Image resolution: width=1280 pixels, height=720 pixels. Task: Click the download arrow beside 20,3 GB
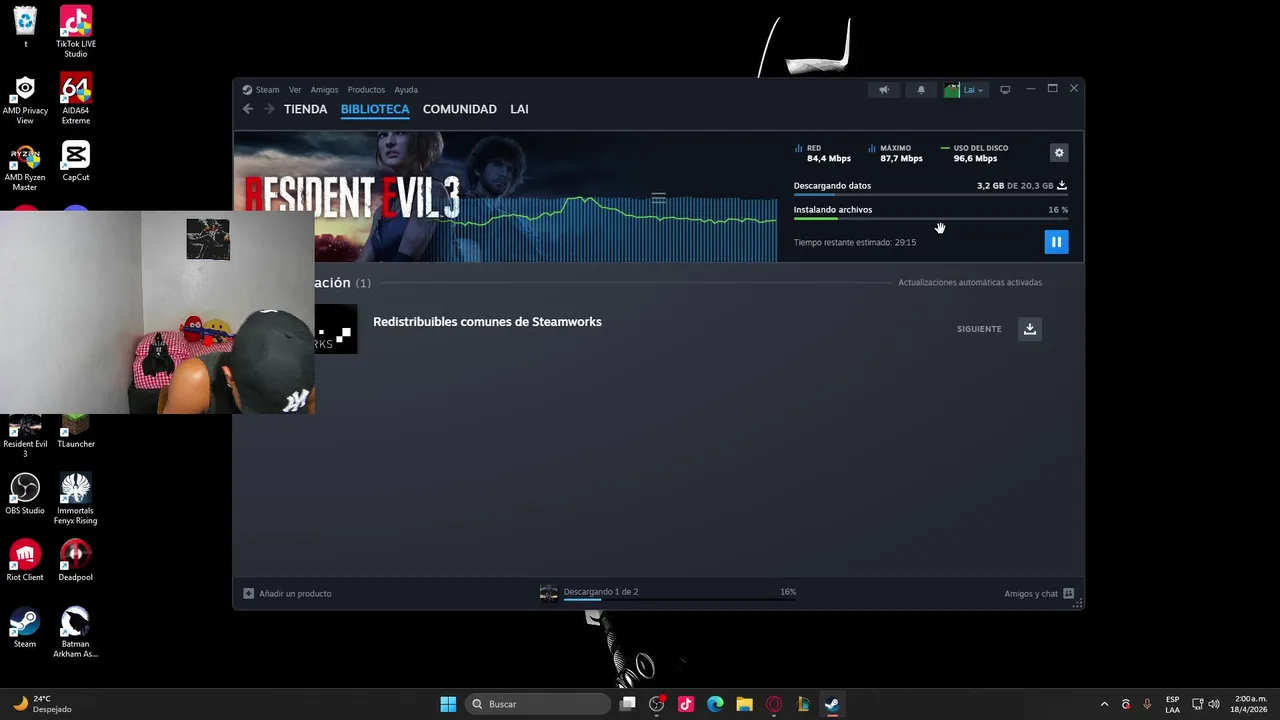click(1062, 185)
